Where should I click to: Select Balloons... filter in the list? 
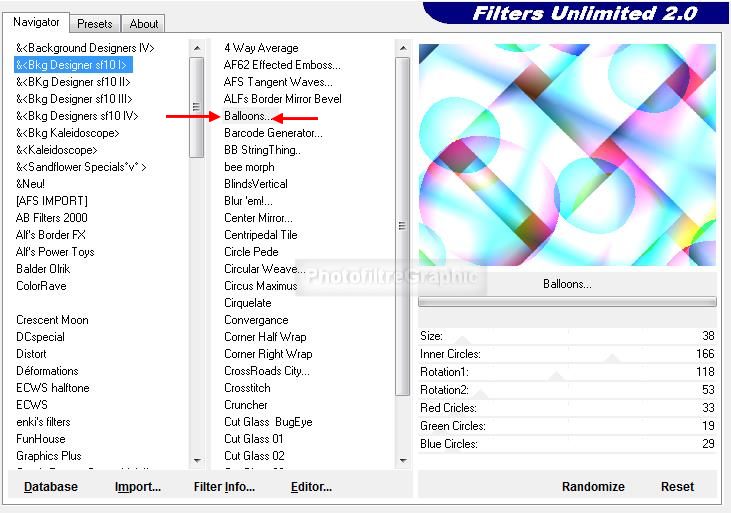tap(247, 116)
